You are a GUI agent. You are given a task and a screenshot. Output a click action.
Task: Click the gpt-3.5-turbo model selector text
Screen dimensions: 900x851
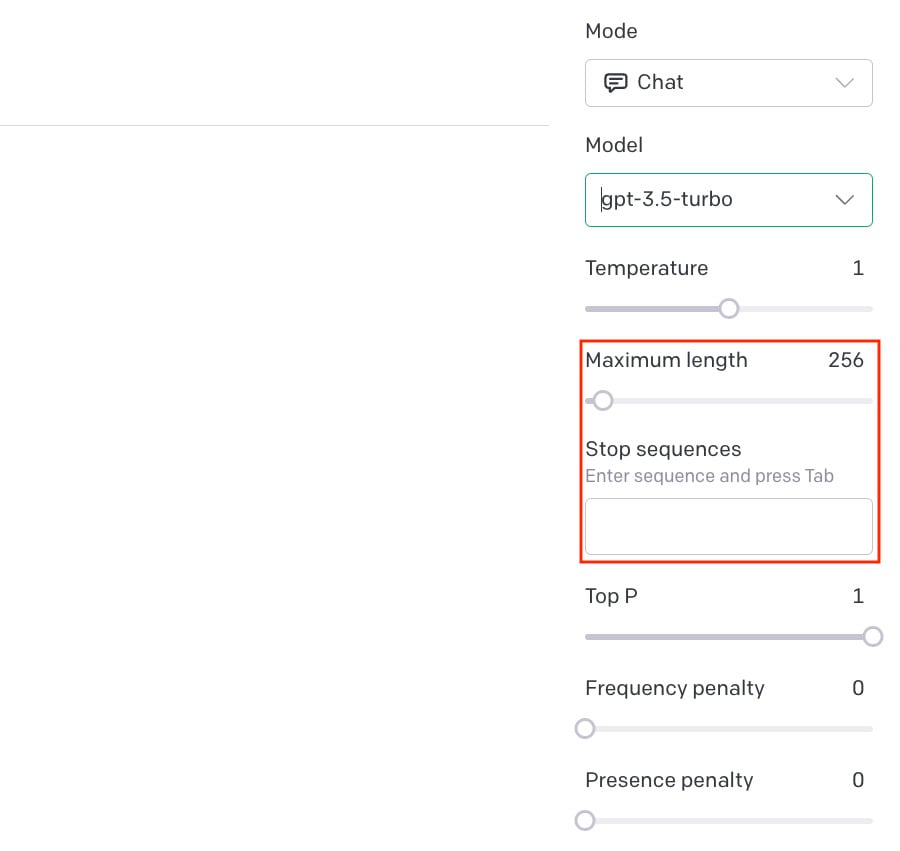pyautogui.click(x=667, y=200)
